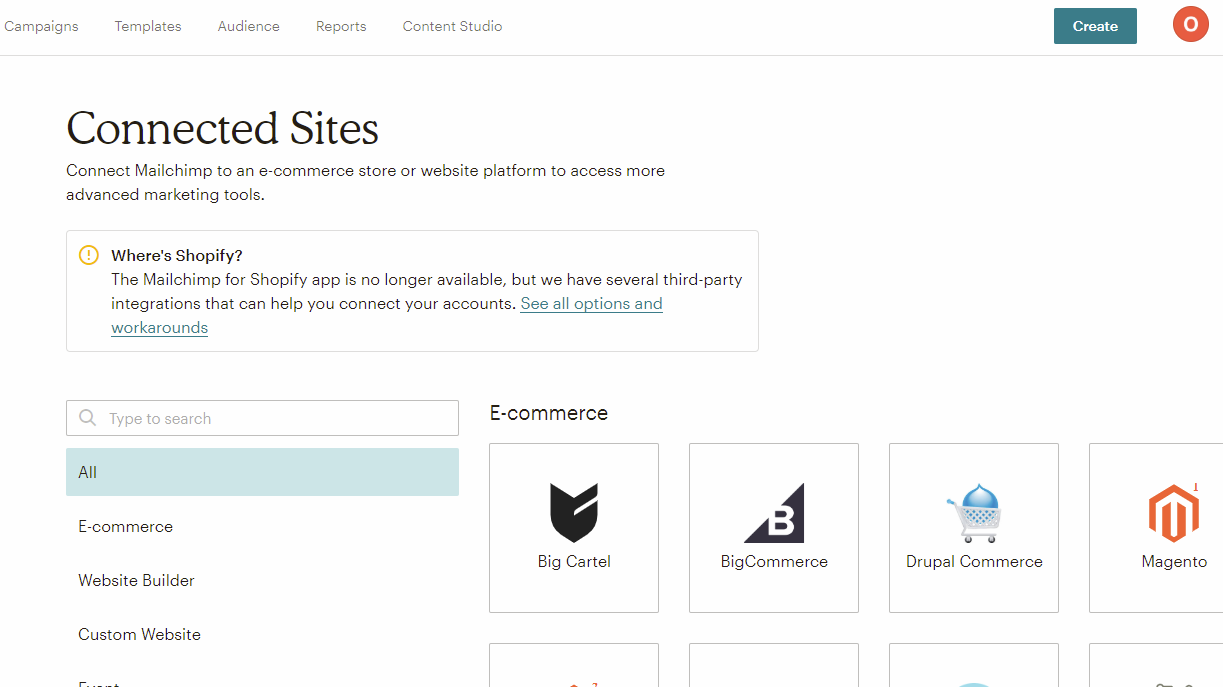Click the magnifier icon in search box

(x=88, y=418)
